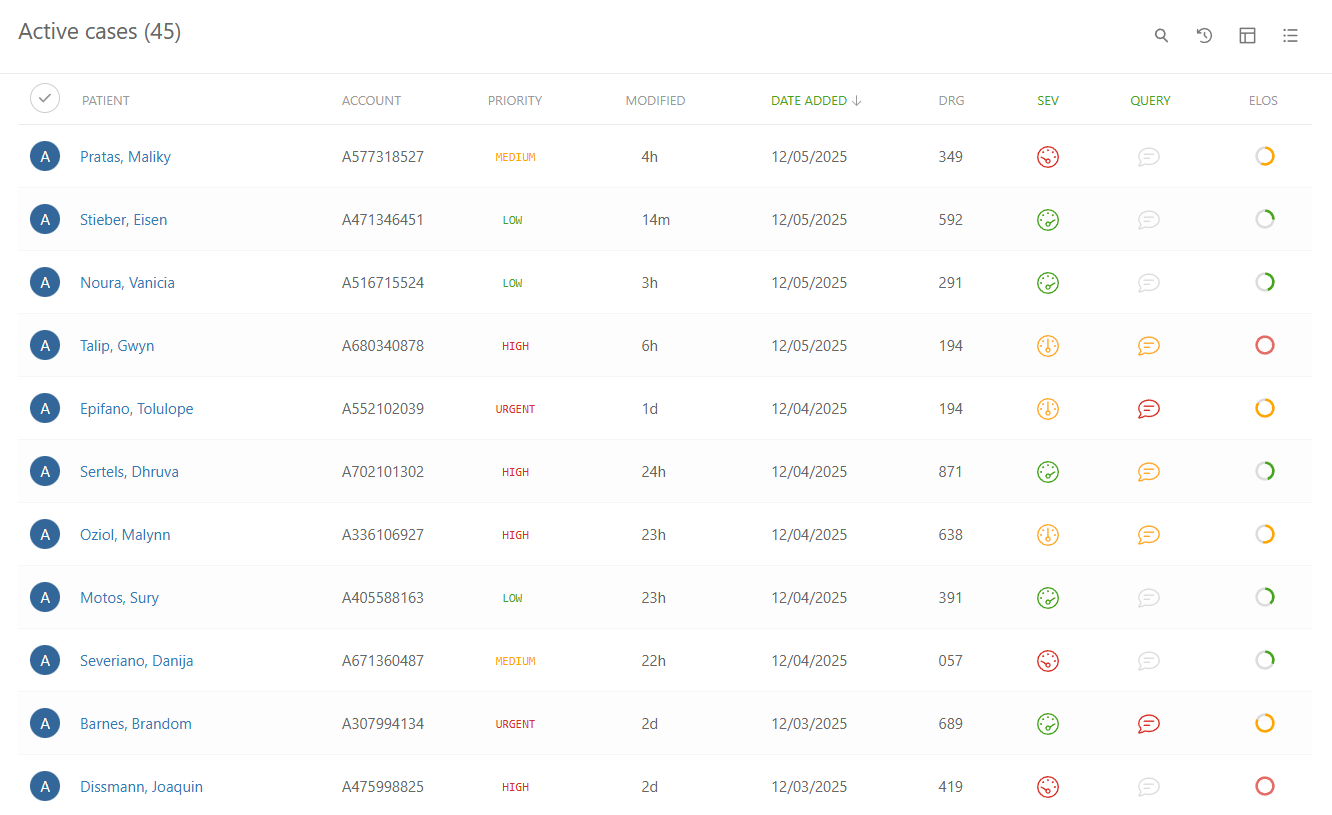Open the query bubble for Talip, Gwyn
Viewport: 1332px width, 815px height.
tap(1148, 345)
